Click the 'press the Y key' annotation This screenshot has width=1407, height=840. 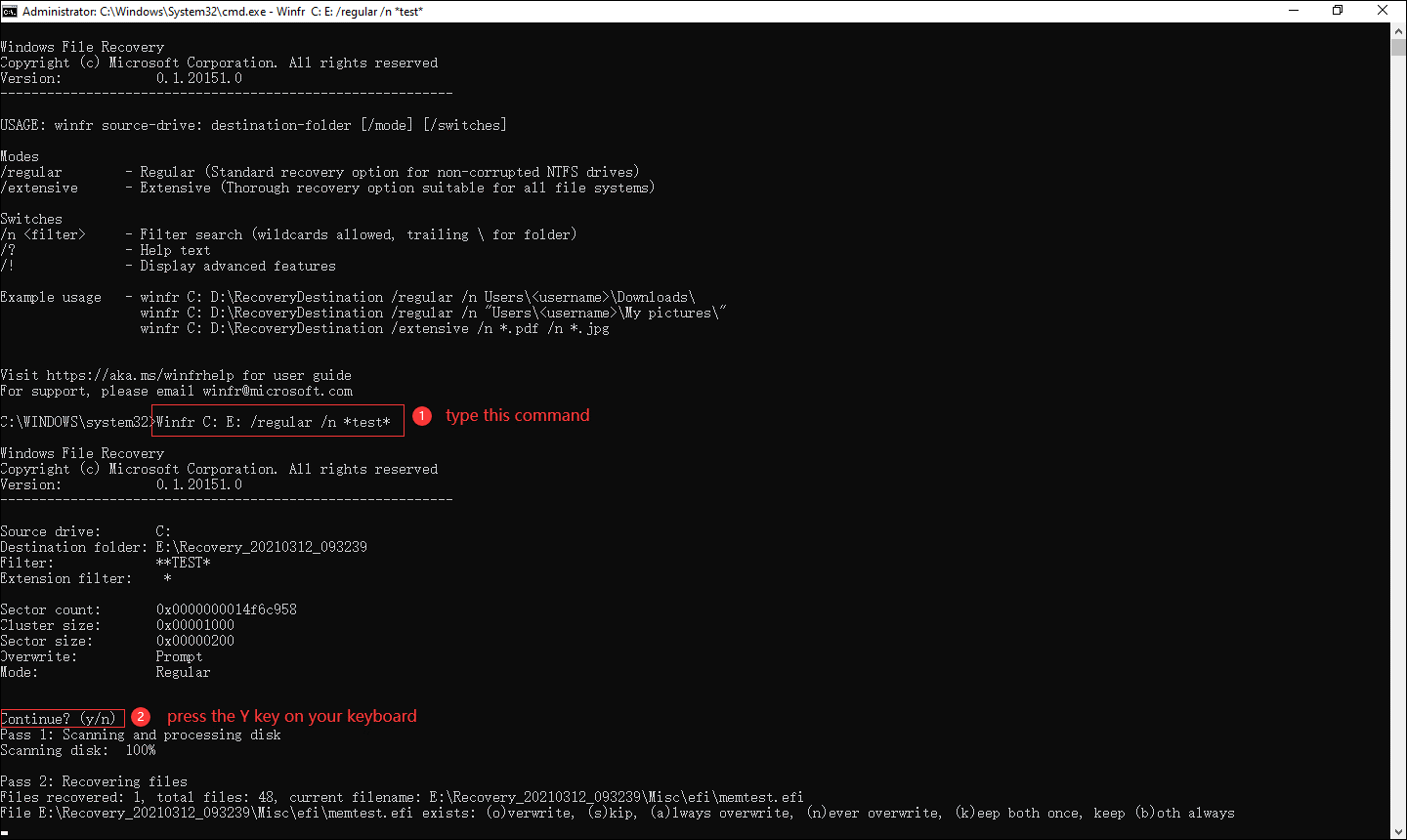(x=291, y=717)
